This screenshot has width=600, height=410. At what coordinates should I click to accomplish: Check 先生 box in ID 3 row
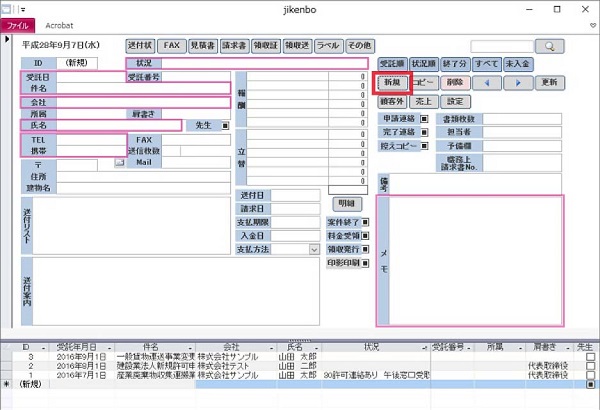tap(590, 357)
